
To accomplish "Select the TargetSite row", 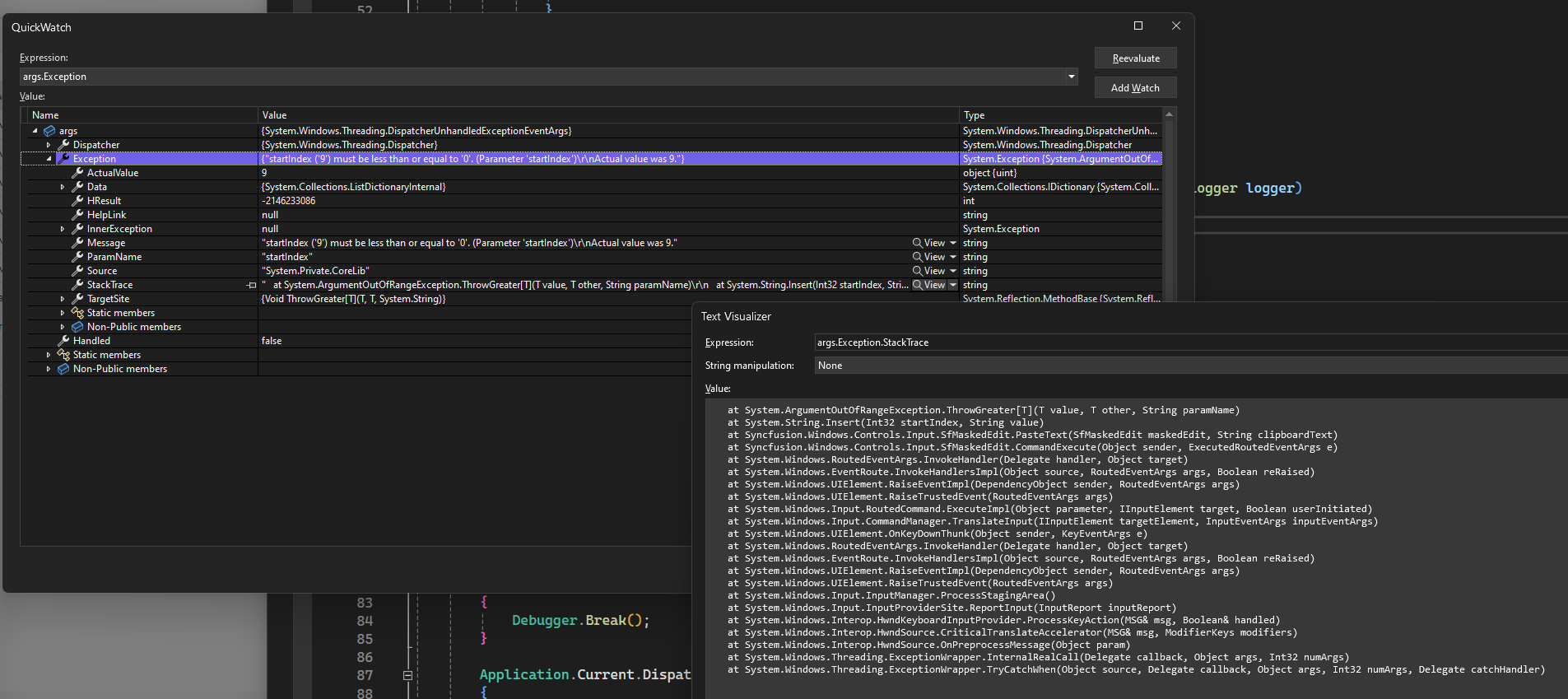I will click(108, 299).
